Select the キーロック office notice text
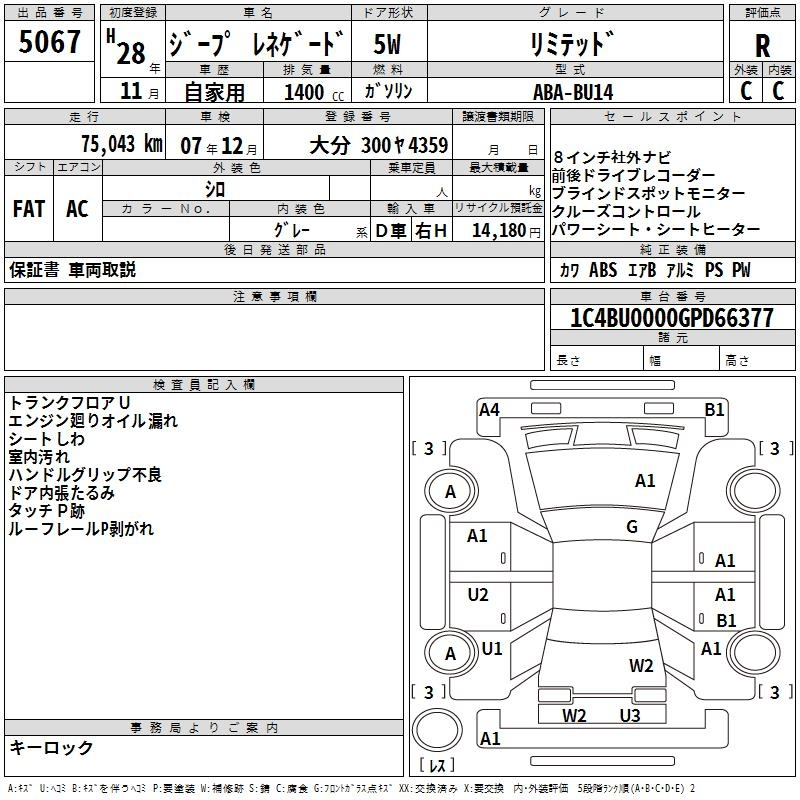 point(51,747)
